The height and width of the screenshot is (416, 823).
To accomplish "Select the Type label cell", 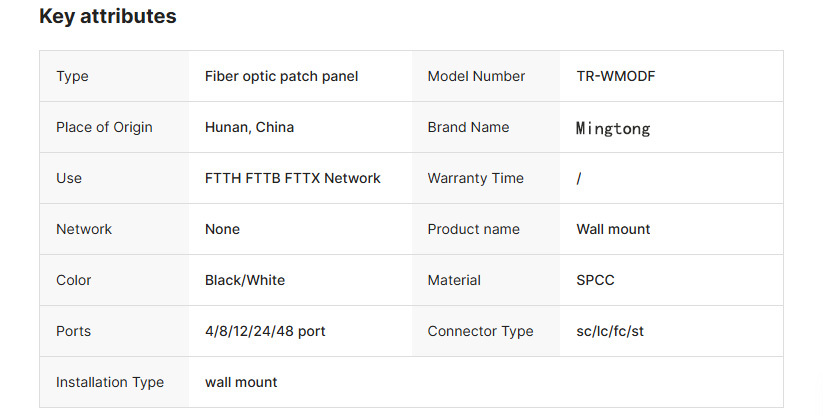I will (72, 76).
